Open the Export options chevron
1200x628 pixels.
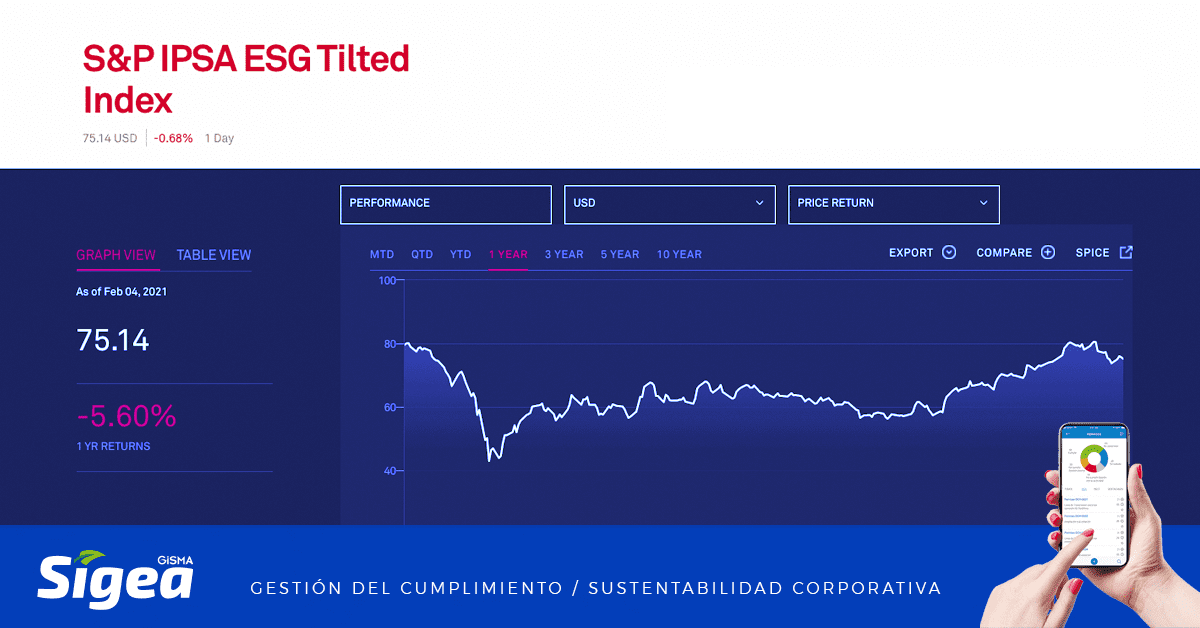[949, 252]
